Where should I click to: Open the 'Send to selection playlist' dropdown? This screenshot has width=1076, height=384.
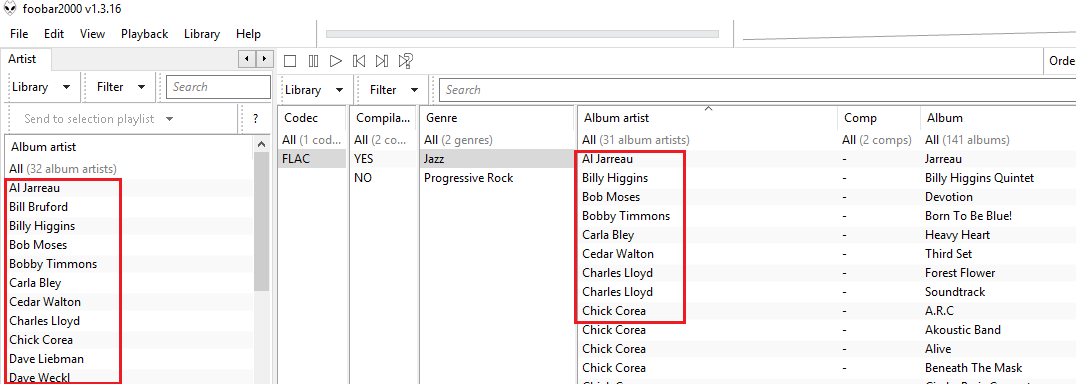click(x=99, y=119)
